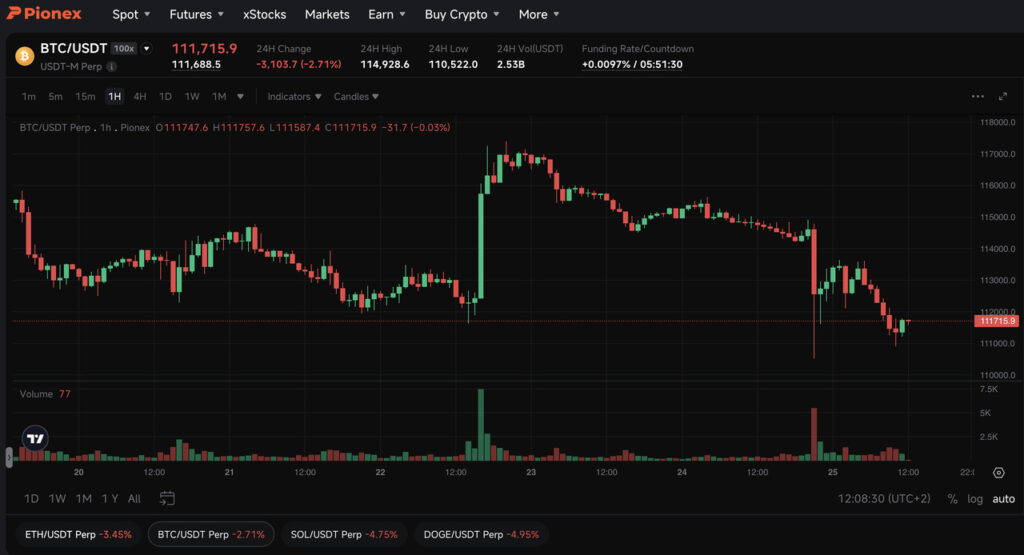1024x555 pixels.
Task: Select the 1W timeframe in top toolbar
Action: pyautogui.click(x=191, y=97)
